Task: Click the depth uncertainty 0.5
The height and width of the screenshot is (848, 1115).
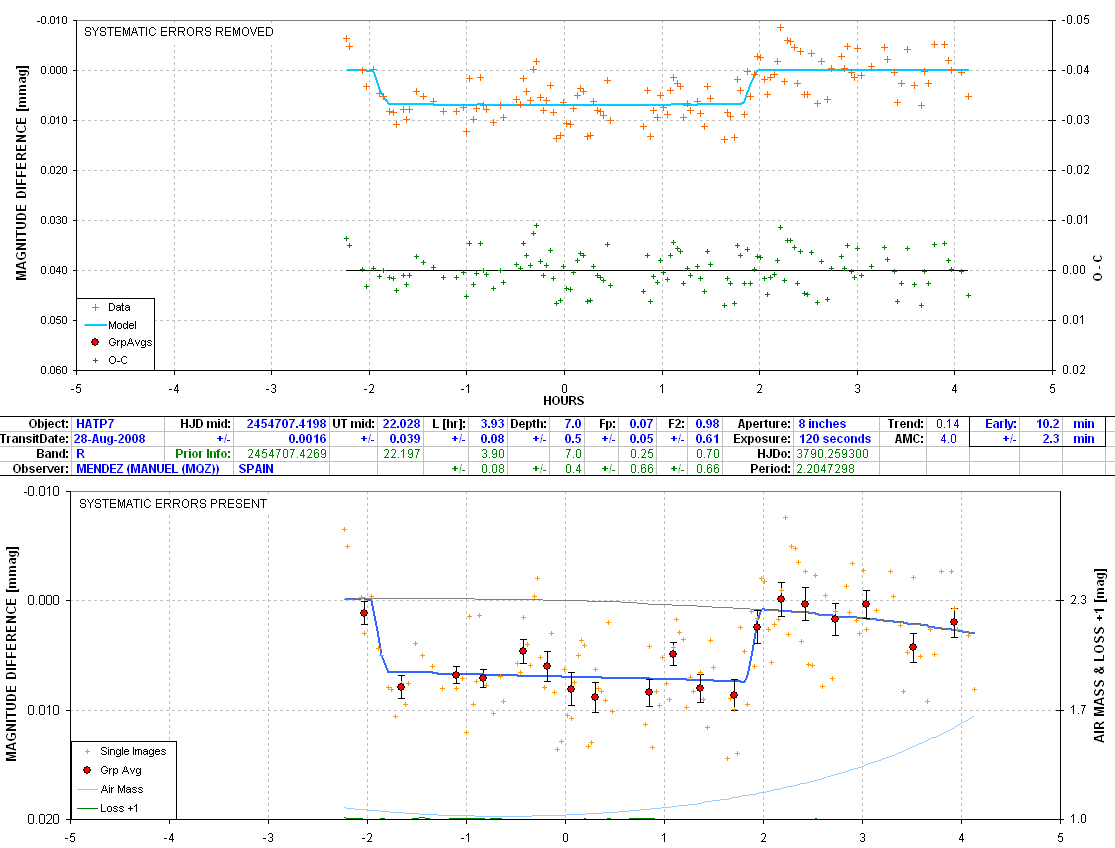Action: coord(572,439)
